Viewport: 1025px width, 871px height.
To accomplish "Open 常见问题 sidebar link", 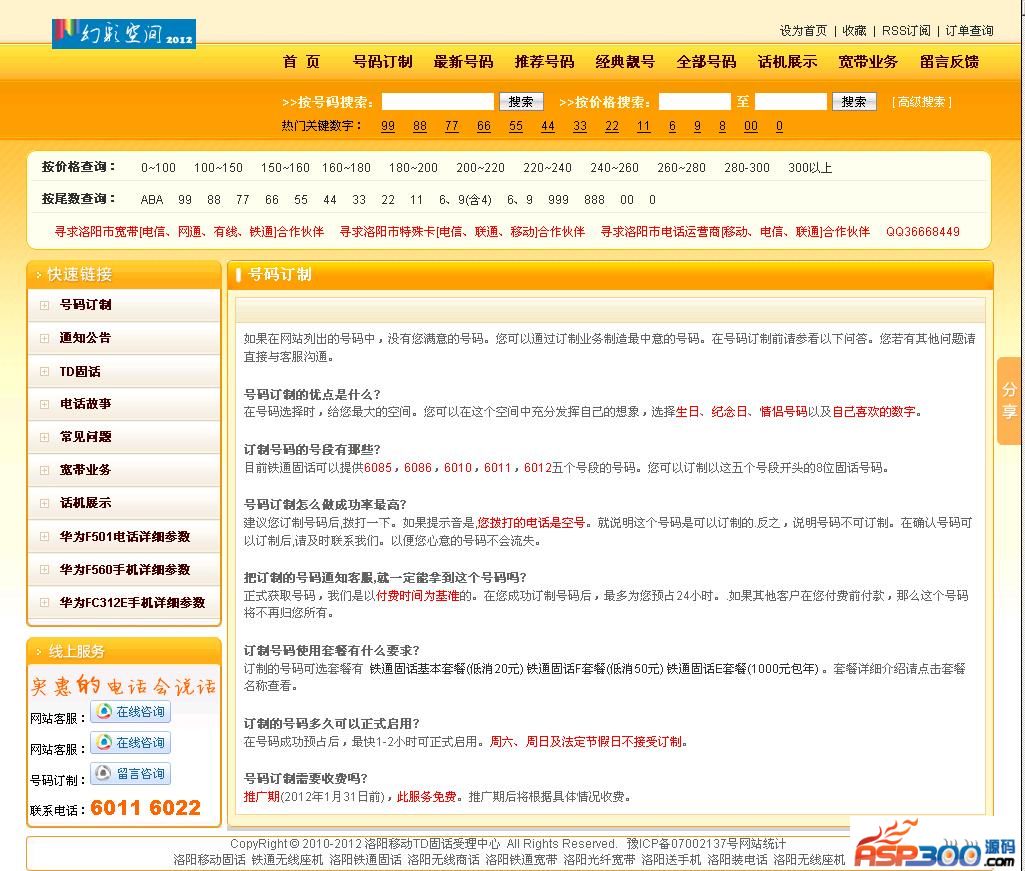I will click(85, 437).
